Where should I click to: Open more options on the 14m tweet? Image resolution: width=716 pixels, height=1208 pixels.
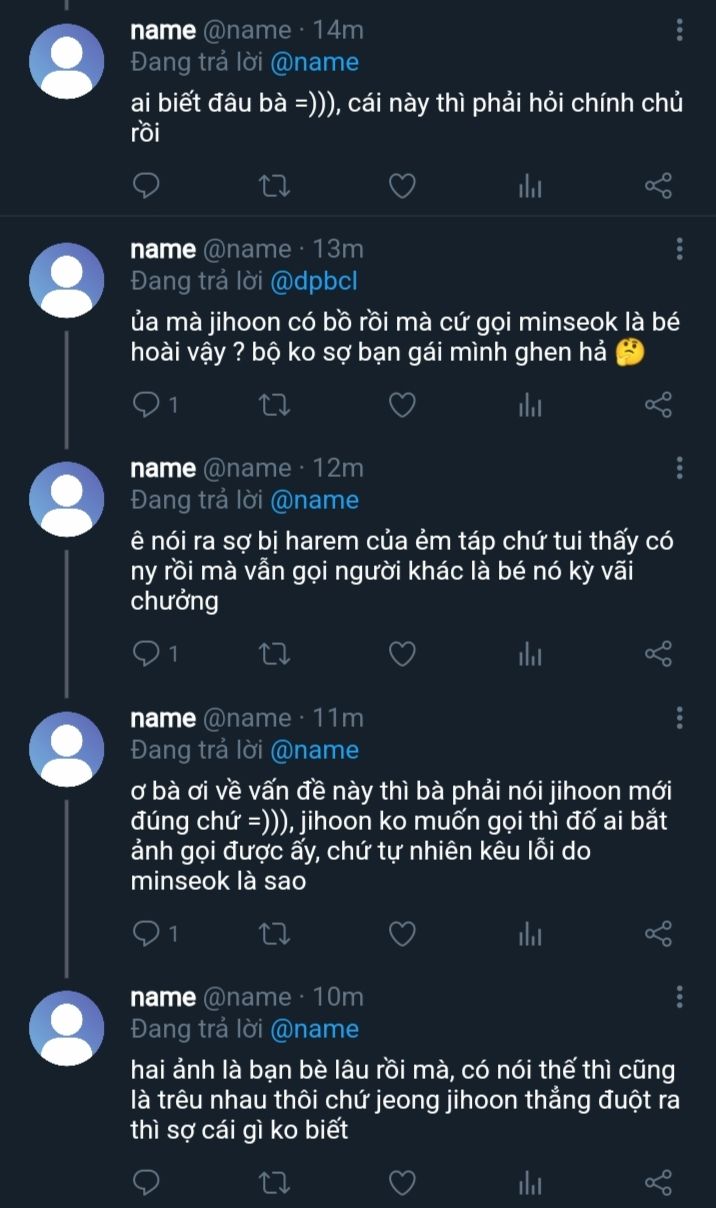[x=680, y=30]
